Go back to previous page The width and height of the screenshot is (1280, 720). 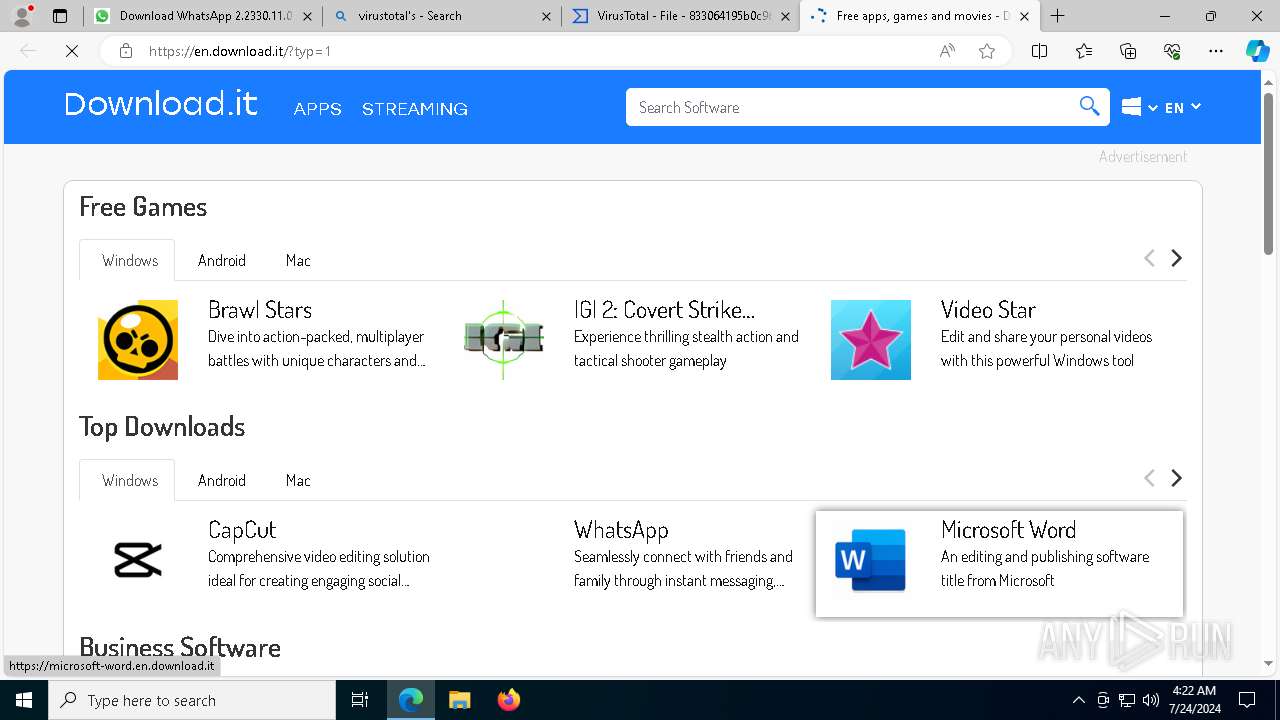28,51
